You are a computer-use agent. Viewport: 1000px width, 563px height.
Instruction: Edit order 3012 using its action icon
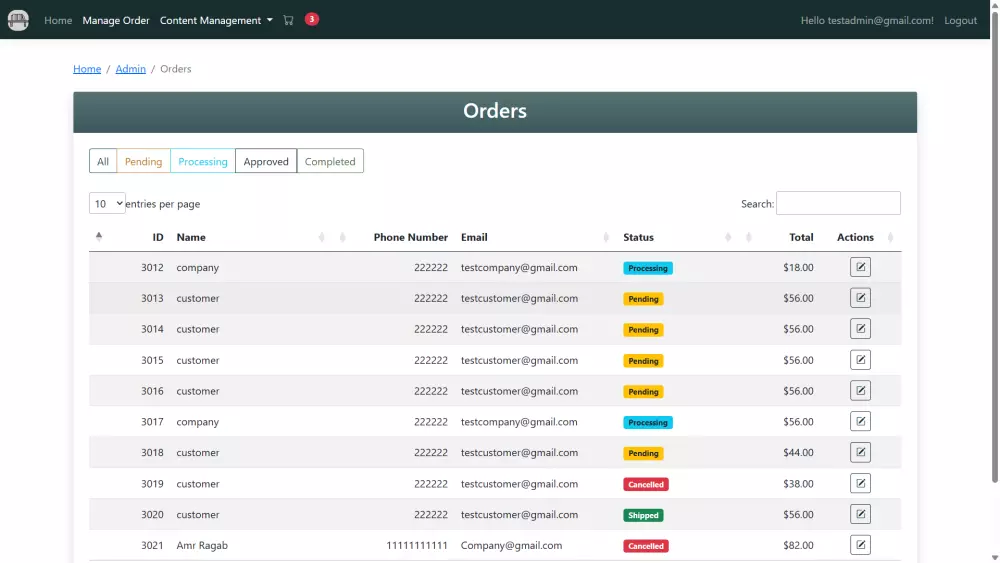[x=860, y=267]
